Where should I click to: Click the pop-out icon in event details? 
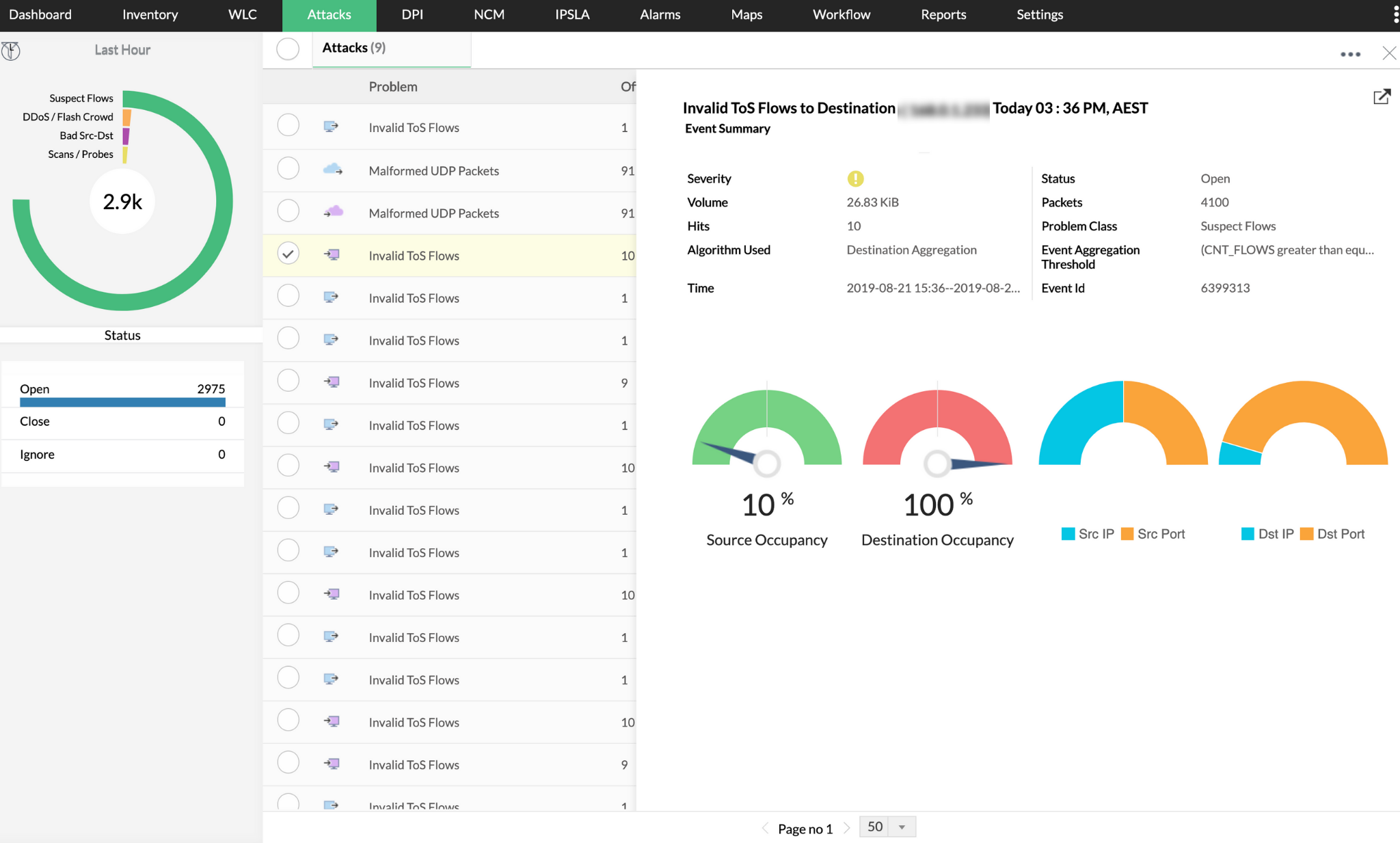[1381, 97]
